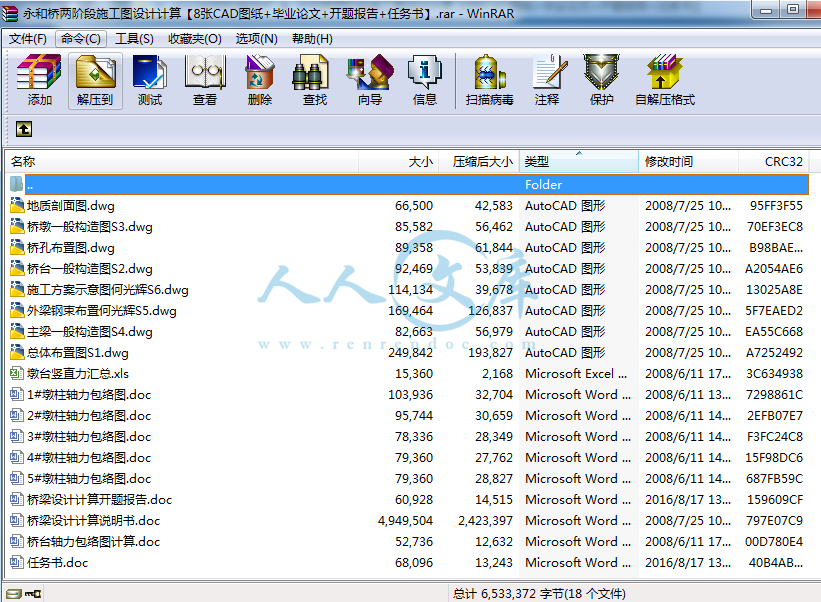This screenshot has width=821, height=602.
Task: Sort by the 名称 column header
Action: pos(182,161)
